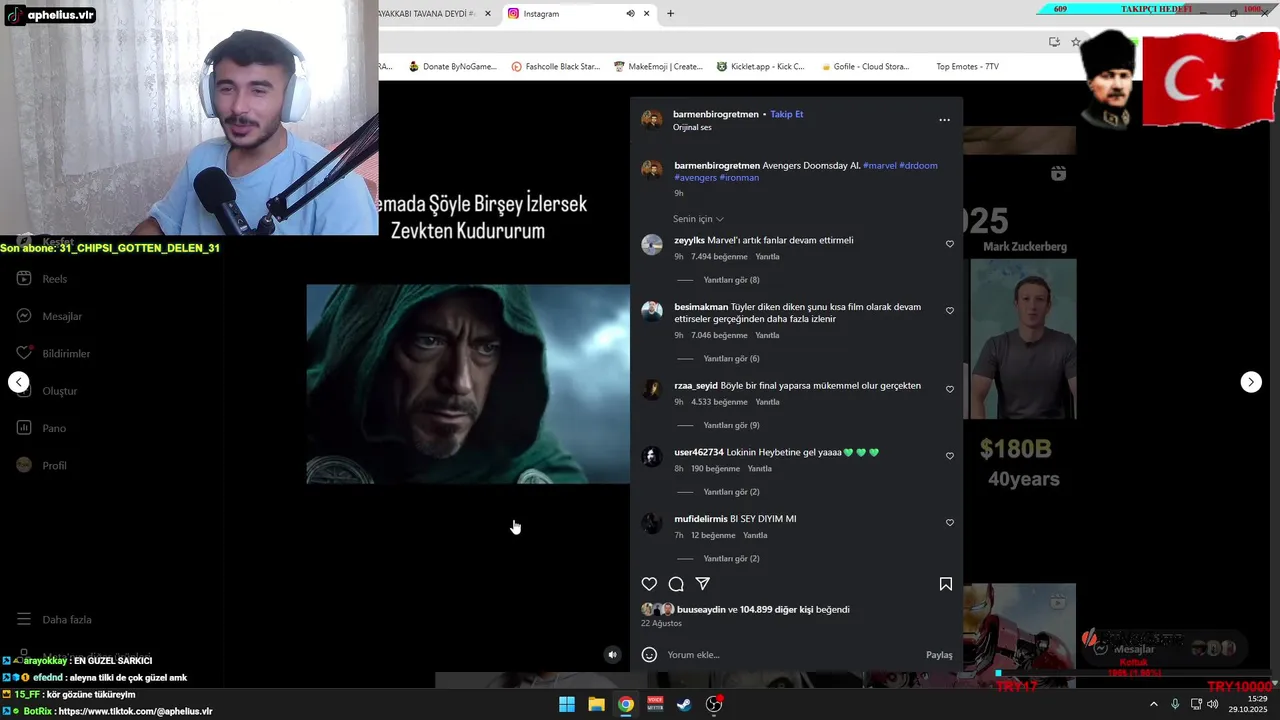Like user462734 comment heart
The width and height of the screenshot is (1280, 720).
(950, 456)
